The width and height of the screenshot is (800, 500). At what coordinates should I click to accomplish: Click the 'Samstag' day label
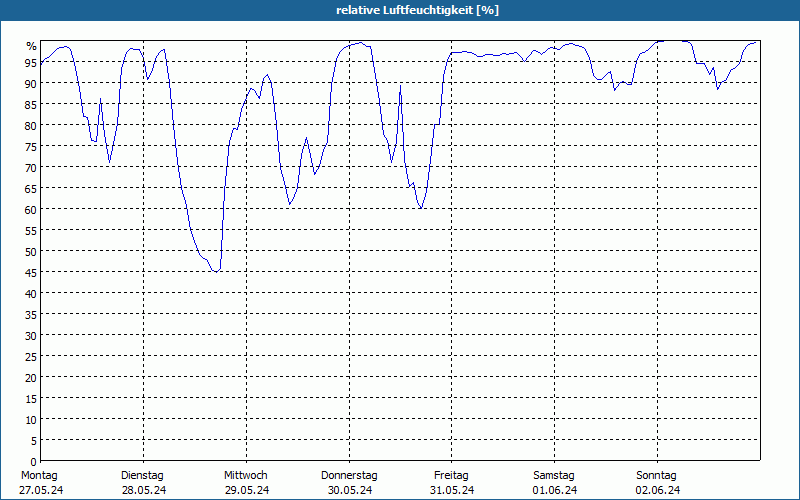[554, 475]
